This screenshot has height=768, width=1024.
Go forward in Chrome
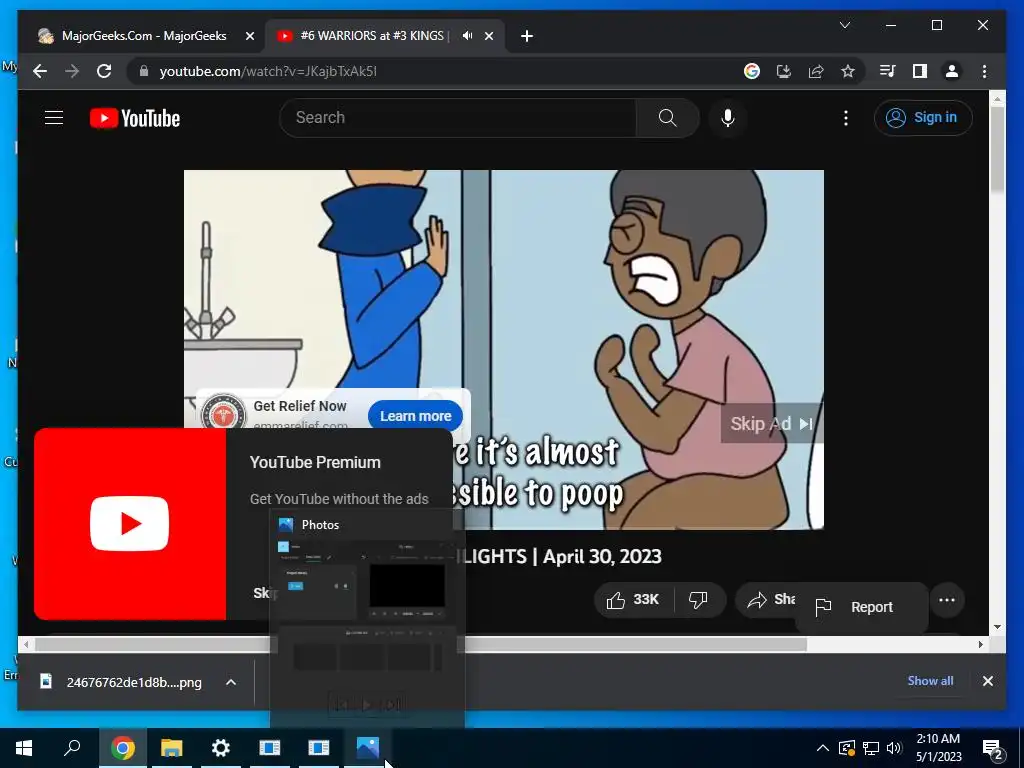[72, 71]
